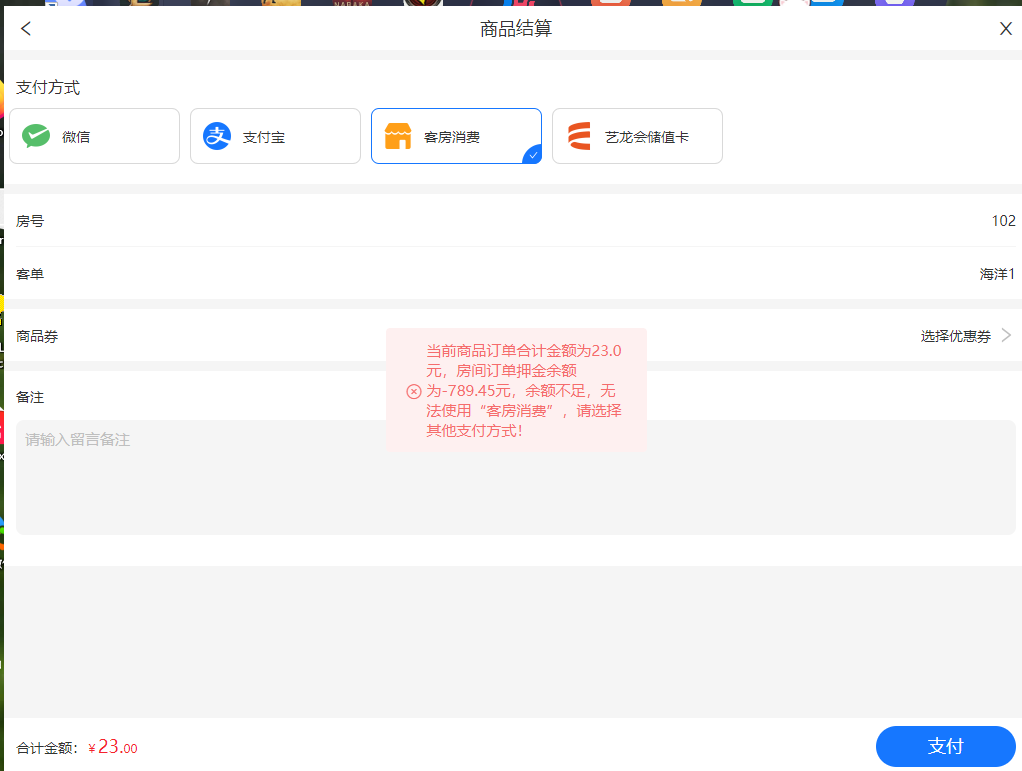Click the blue Alipay logo icon

coord(217,136)
